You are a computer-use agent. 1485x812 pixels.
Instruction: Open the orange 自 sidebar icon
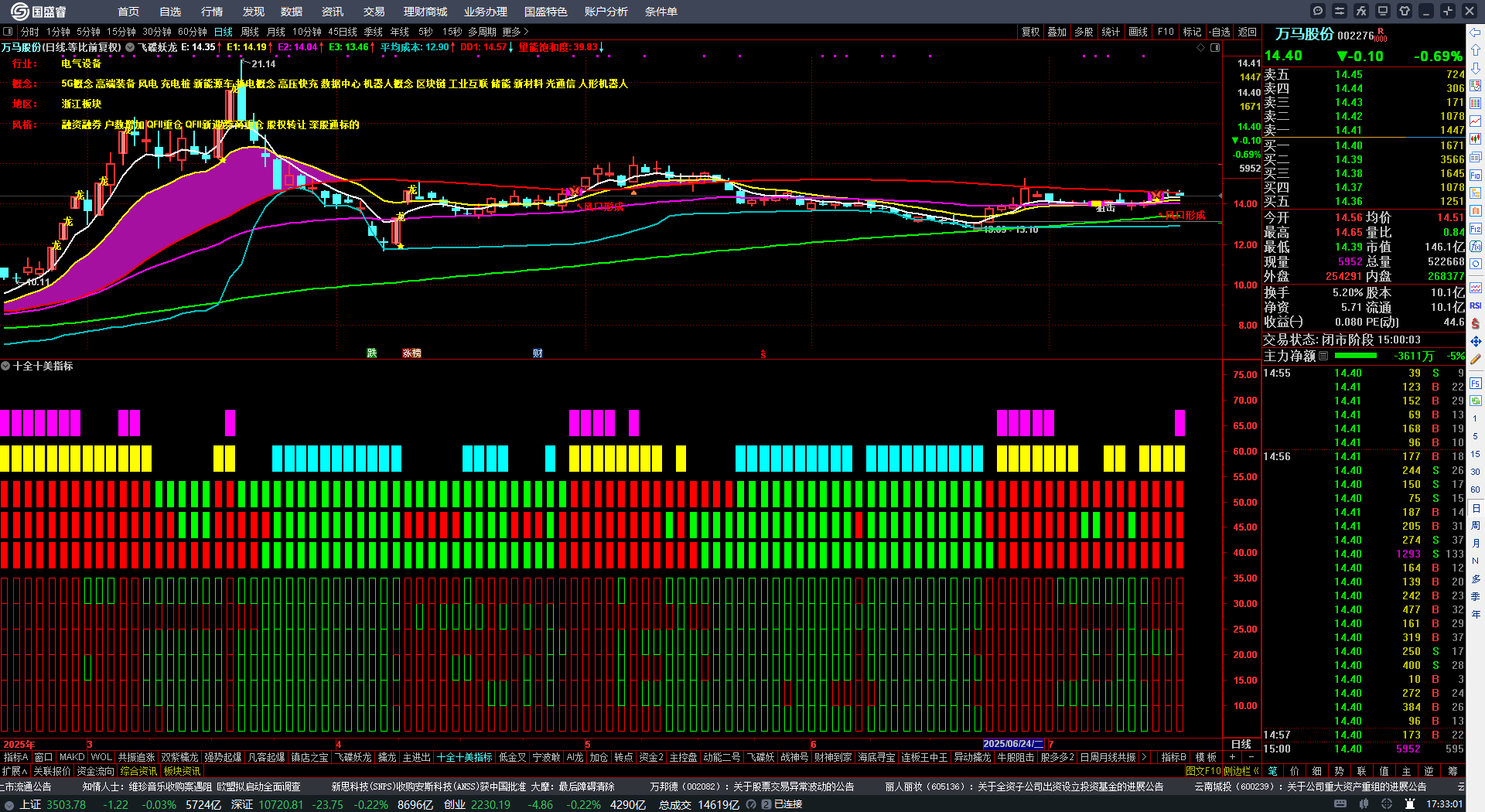click(1476, 210)
